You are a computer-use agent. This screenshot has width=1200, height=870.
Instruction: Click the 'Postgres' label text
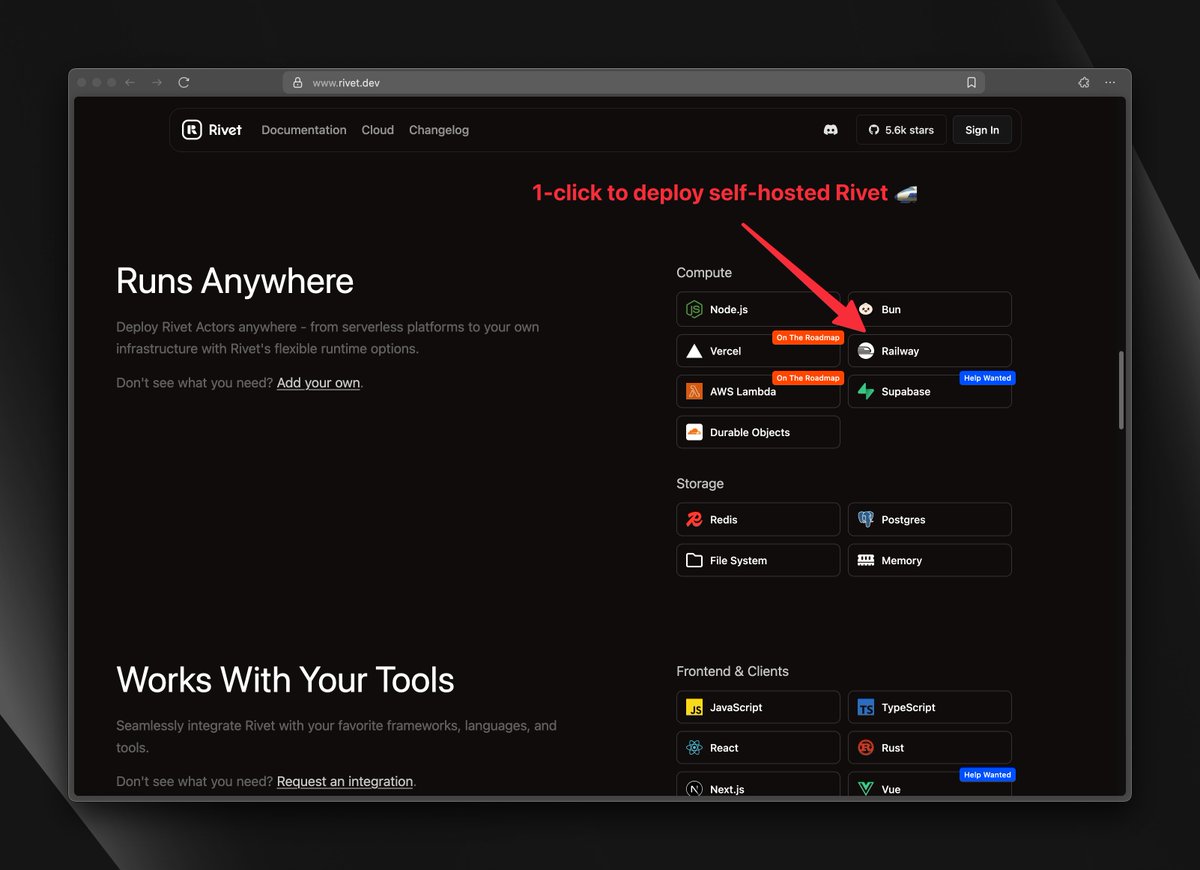point(903,520)
